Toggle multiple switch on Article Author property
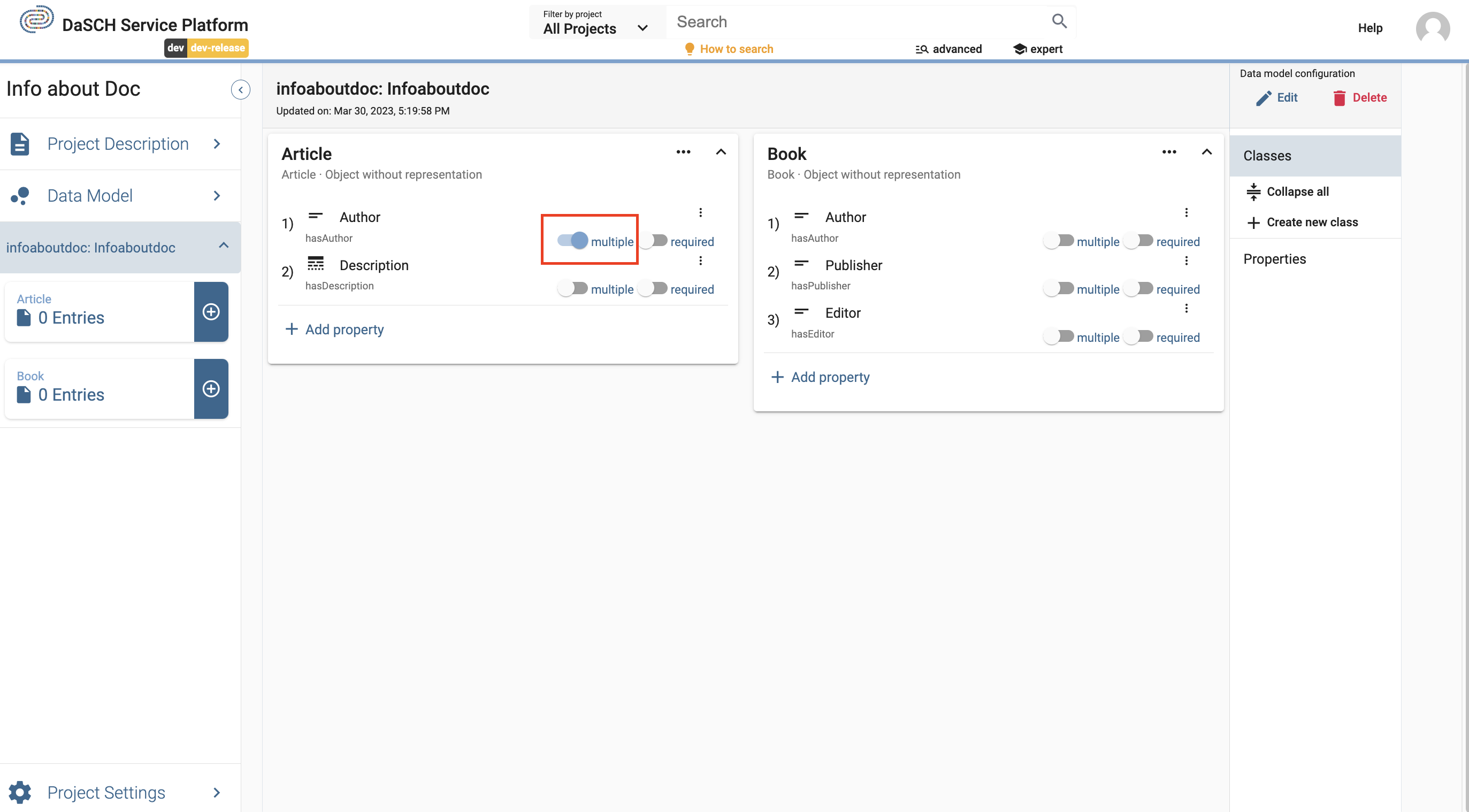 click(x=577, y=241)
